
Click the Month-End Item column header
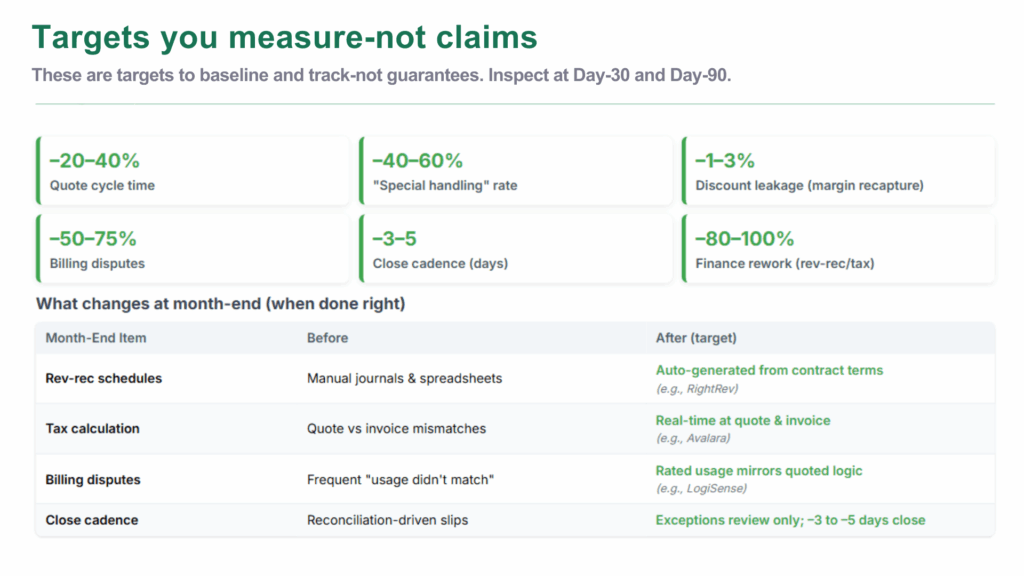coord(96,338)
